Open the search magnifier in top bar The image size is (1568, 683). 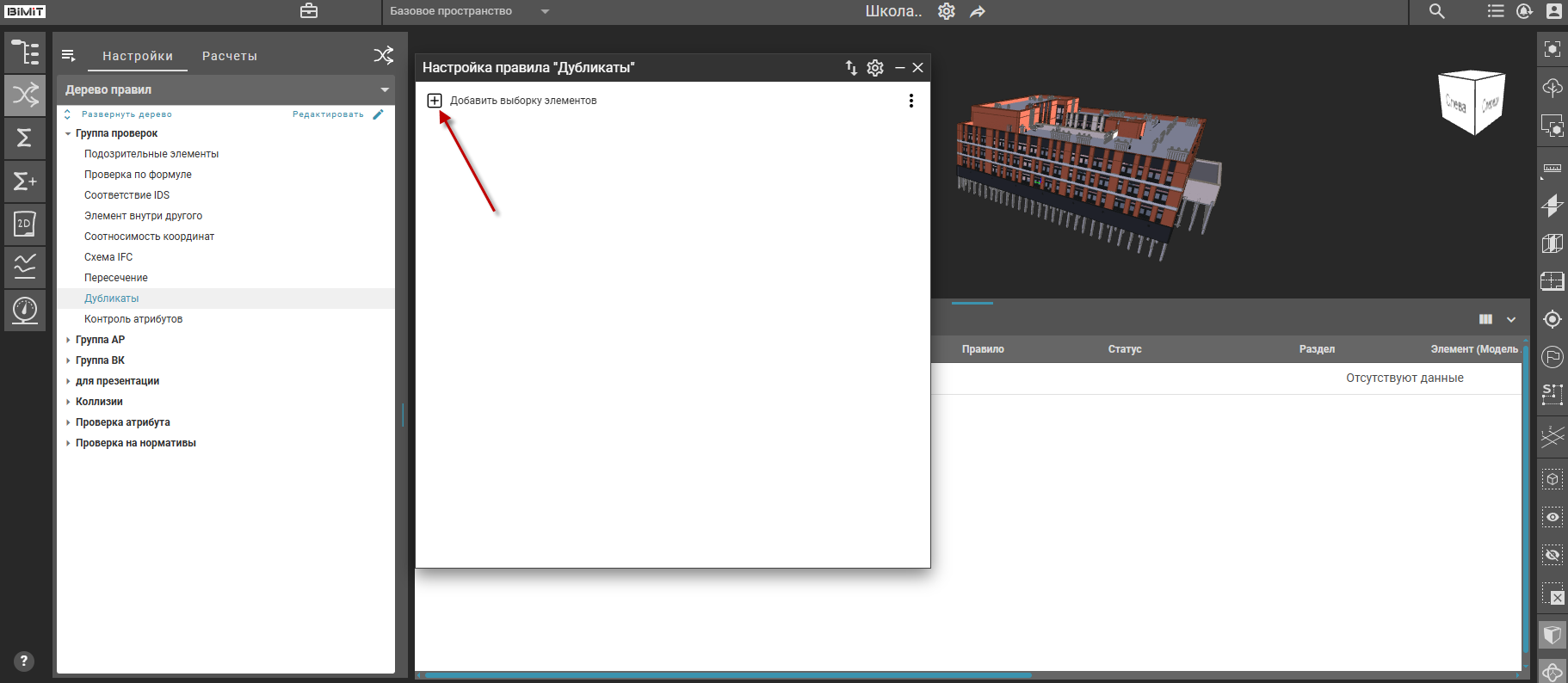tap(1436, 11)
